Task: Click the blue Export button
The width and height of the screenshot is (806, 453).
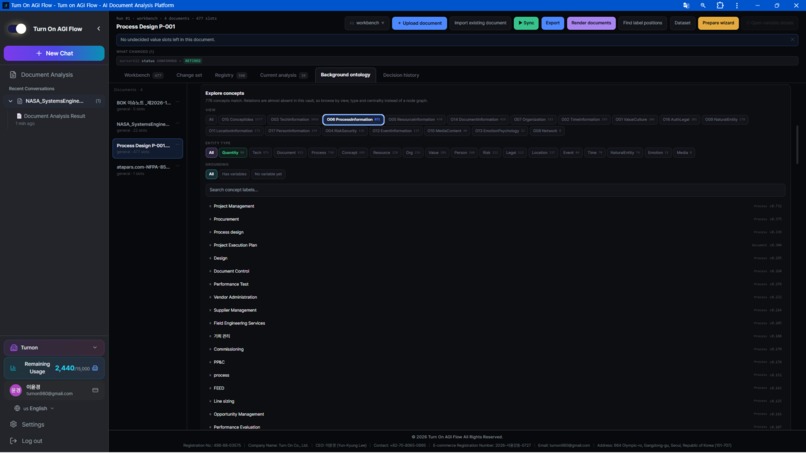Action: click(553, 23)
